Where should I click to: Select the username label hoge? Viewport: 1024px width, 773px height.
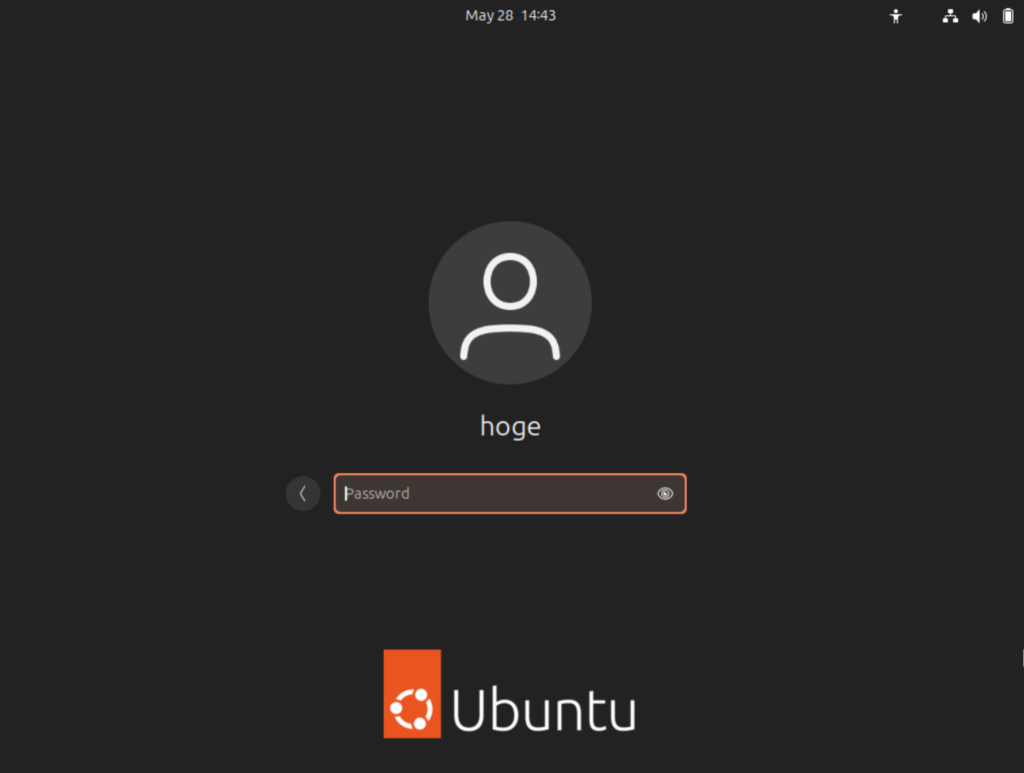coord(510,426)
